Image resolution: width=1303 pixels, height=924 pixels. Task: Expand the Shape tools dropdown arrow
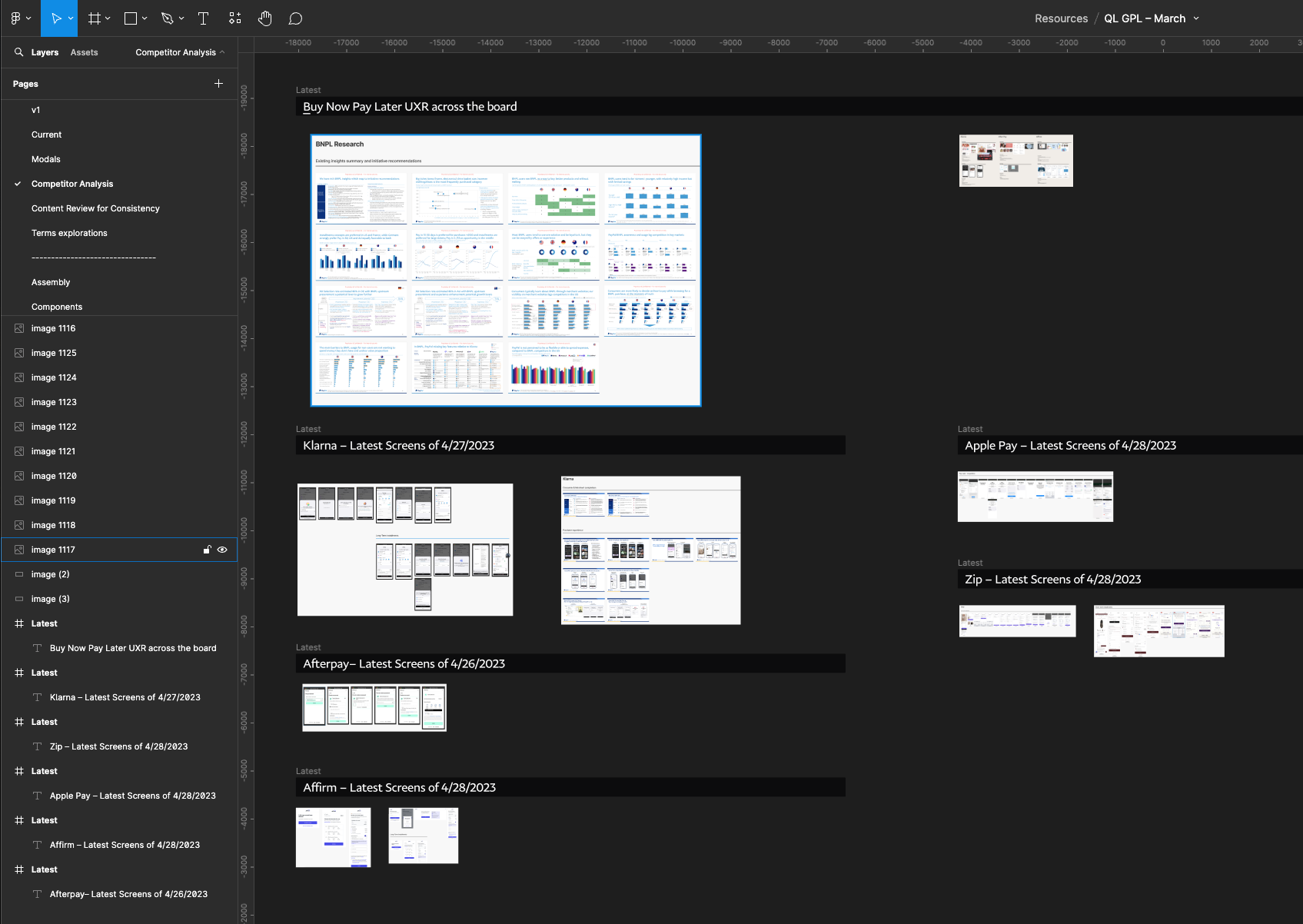pos(145,18)
